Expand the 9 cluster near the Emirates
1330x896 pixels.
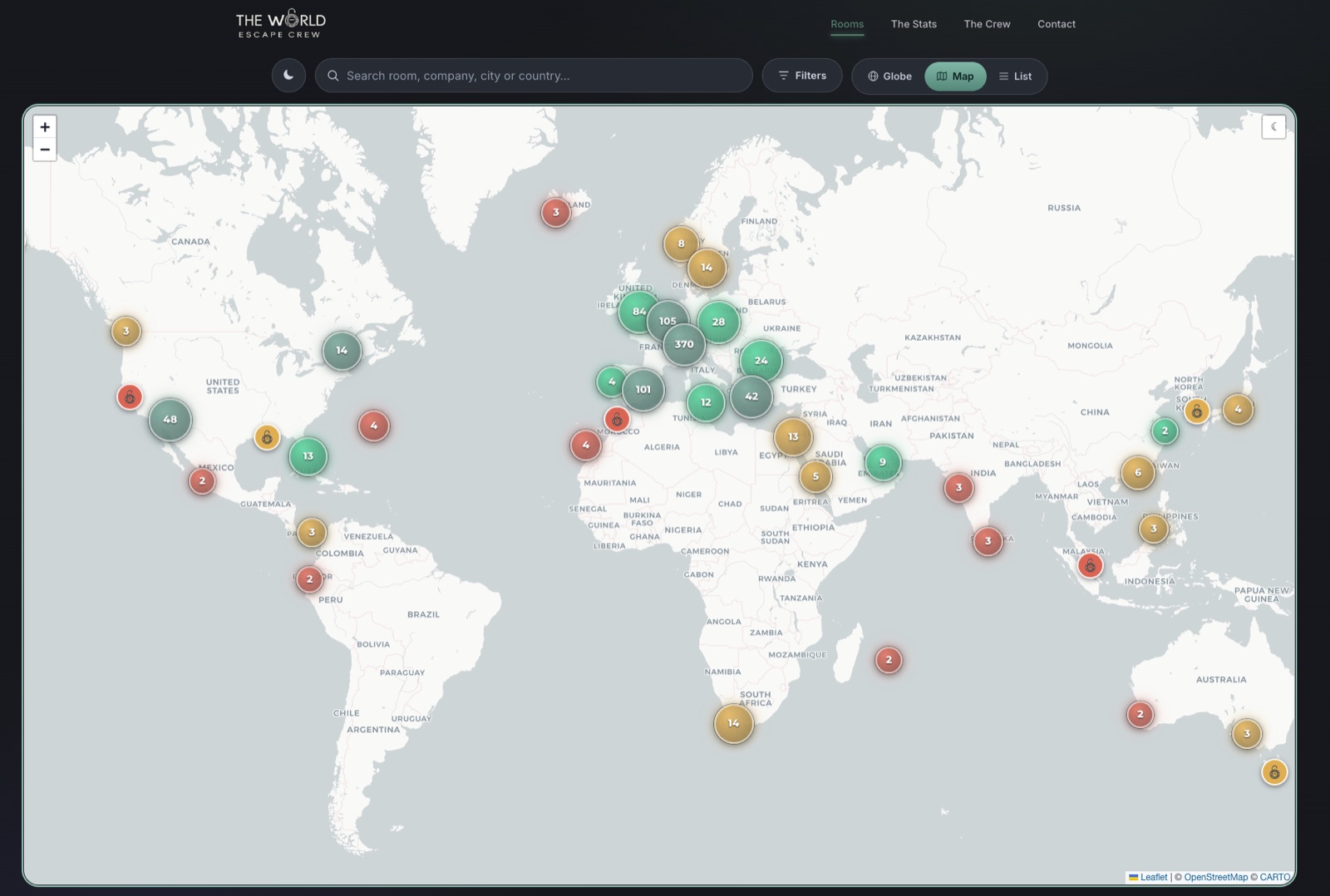(x=883, y=462)
